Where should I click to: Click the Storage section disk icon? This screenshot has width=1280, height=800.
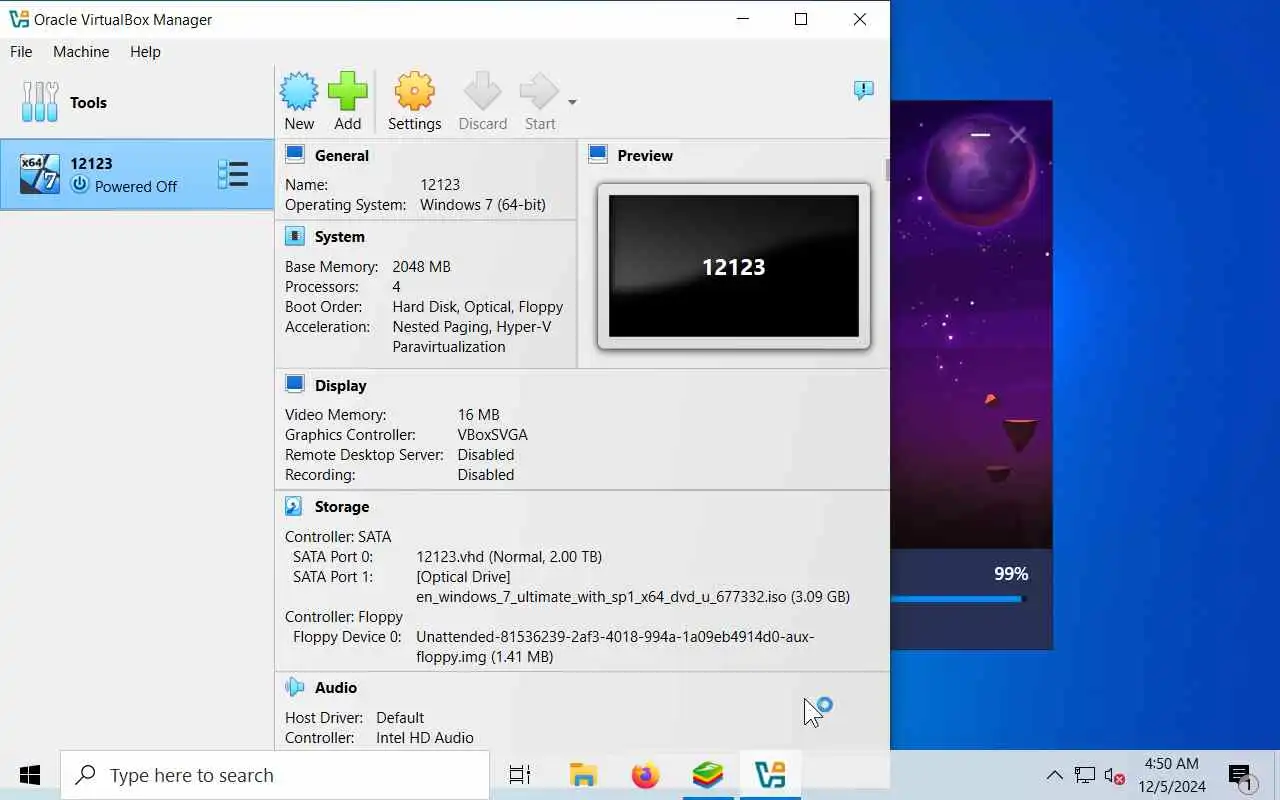click(295, 506)
